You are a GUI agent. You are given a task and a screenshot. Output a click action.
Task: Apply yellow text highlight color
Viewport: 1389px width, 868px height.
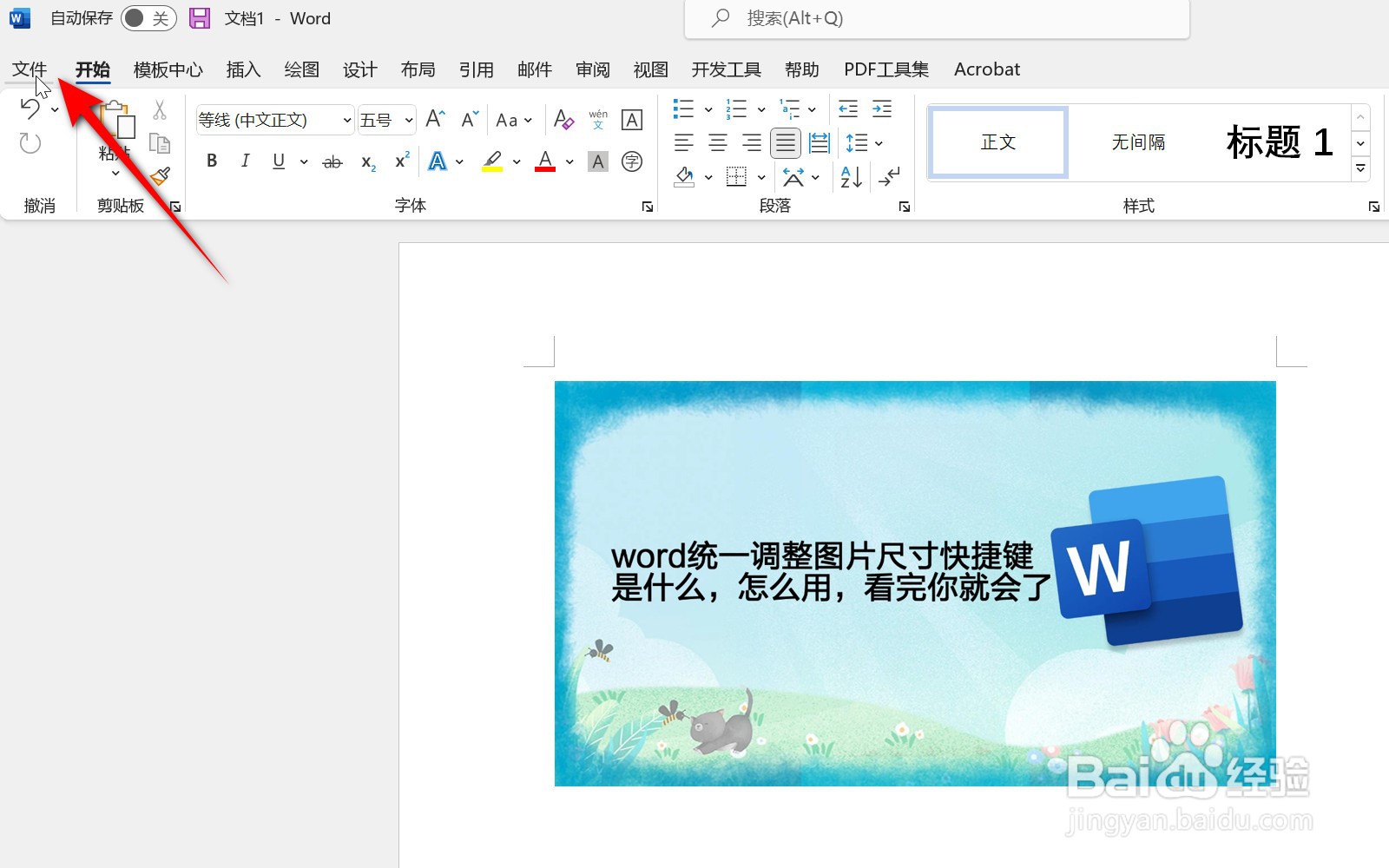pyautogui.click(x=493, y=161)
